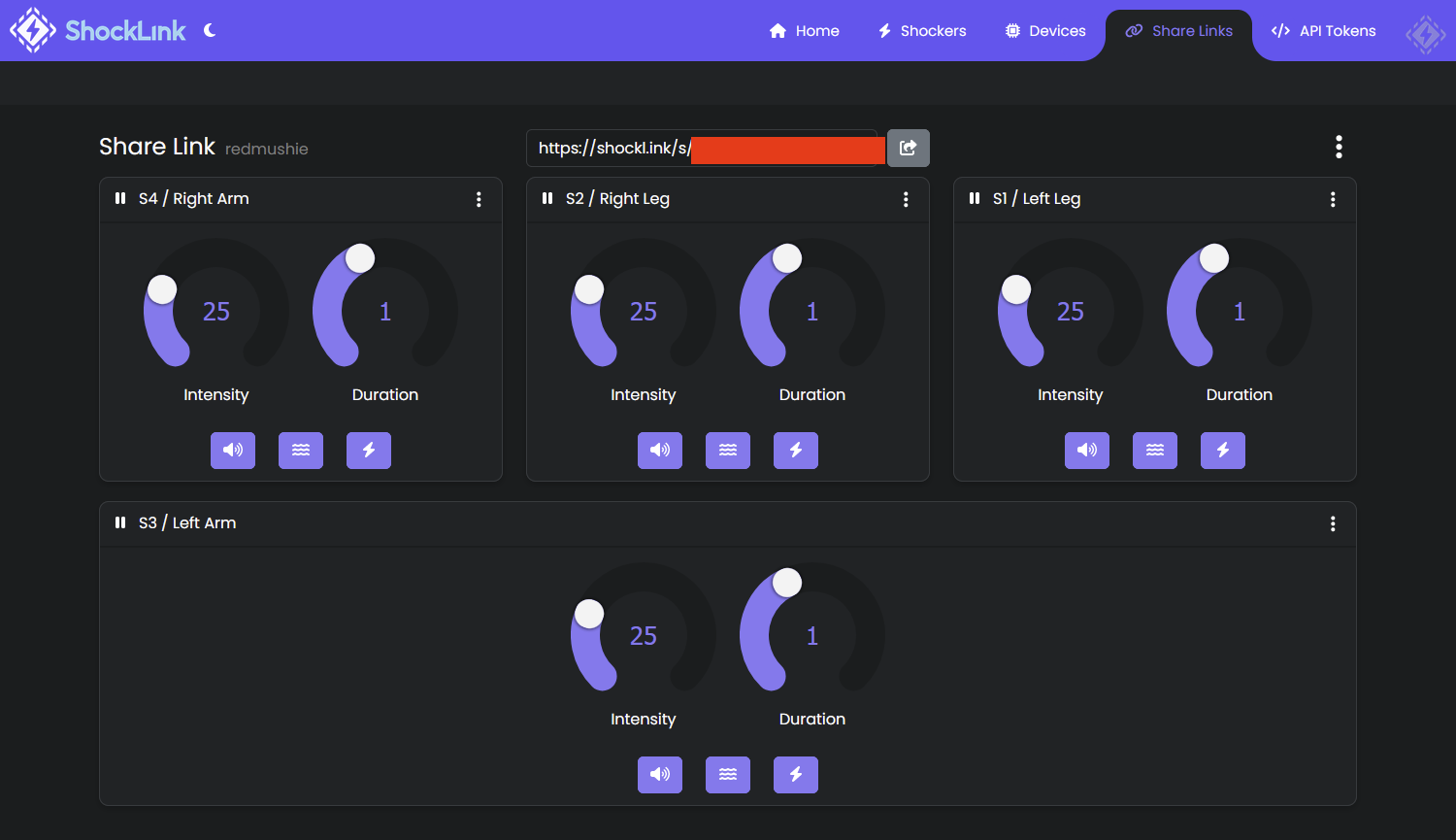Pause the S1 / Left Leg shocker
This screenshot has height=840, width=1456.
[x=974, y=198]
